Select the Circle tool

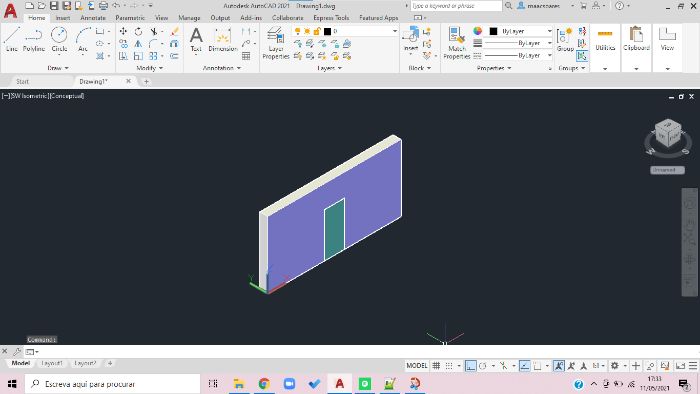pos(59,39)
